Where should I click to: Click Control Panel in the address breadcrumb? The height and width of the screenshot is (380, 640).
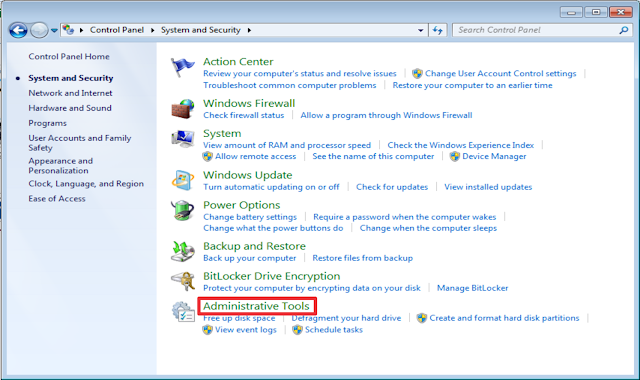[117, 30]
